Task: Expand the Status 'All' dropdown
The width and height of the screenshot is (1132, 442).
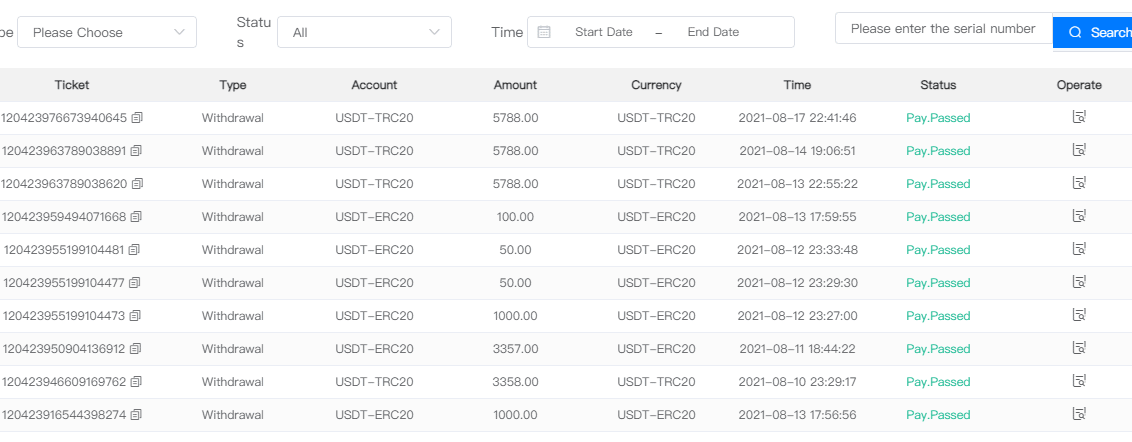Action: point(364,32)
